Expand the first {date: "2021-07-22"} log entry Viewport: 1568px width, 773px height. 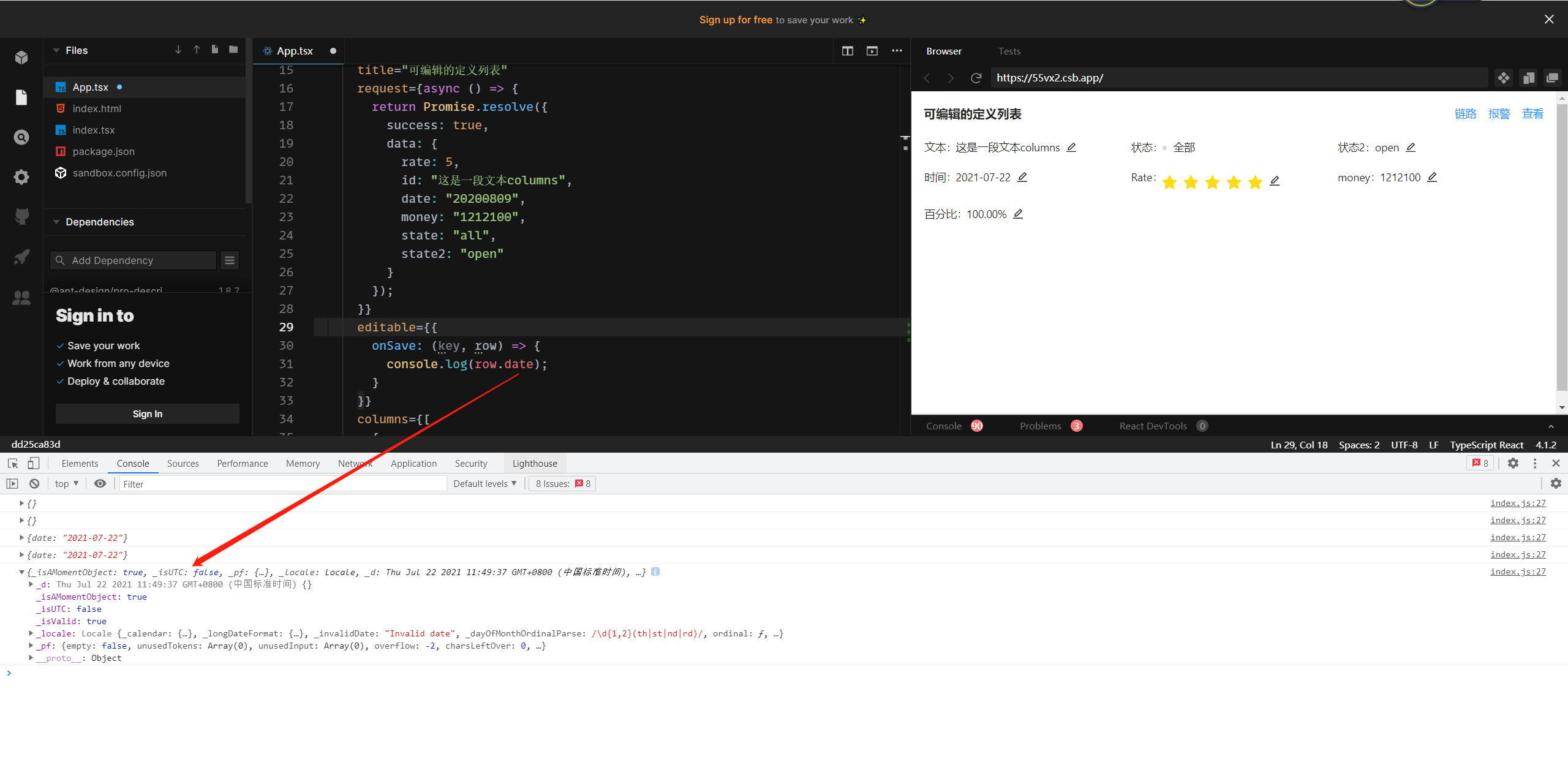click(x=21, y=537)
